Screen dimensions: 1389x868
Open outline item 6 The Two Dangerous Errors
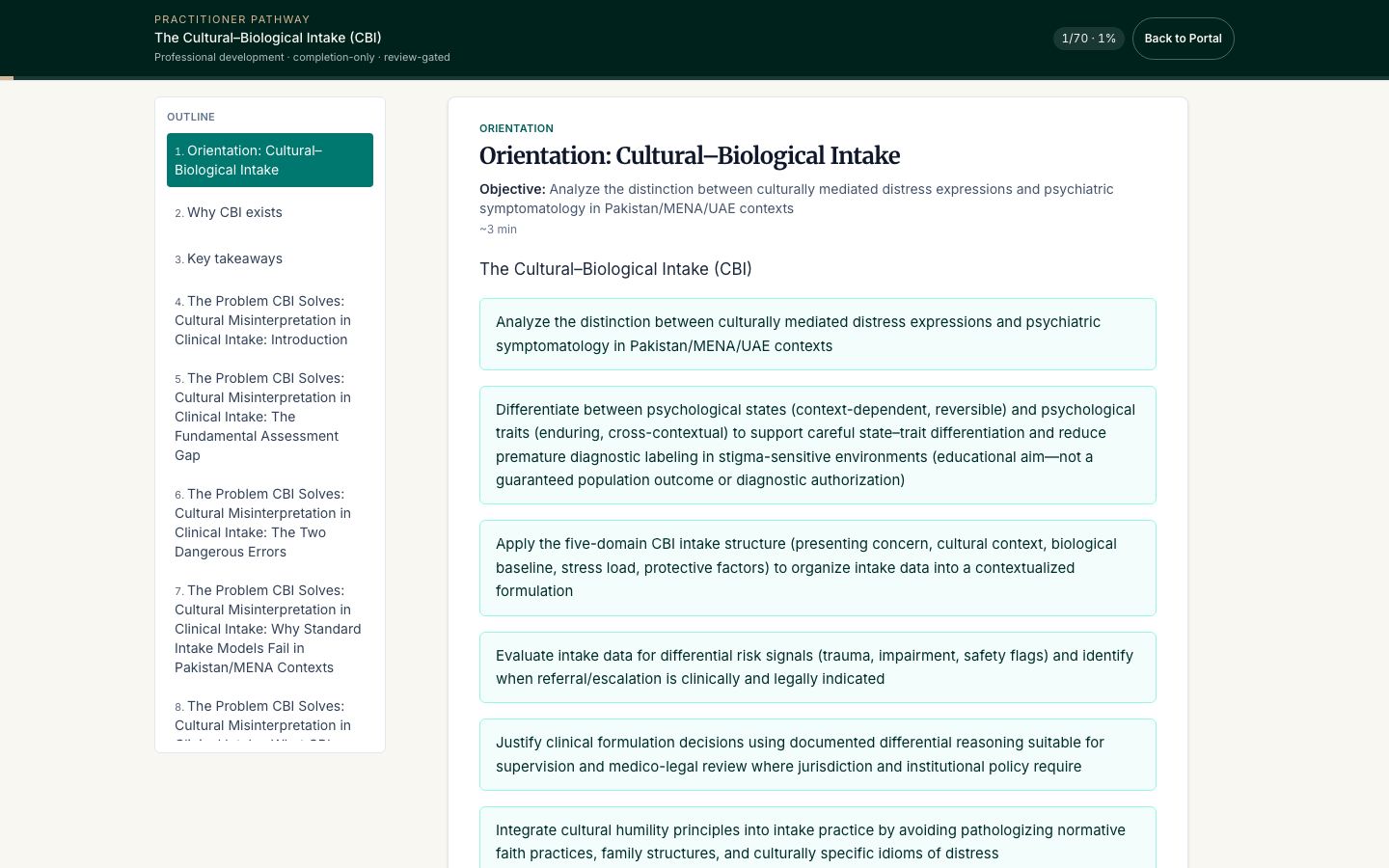270,523
